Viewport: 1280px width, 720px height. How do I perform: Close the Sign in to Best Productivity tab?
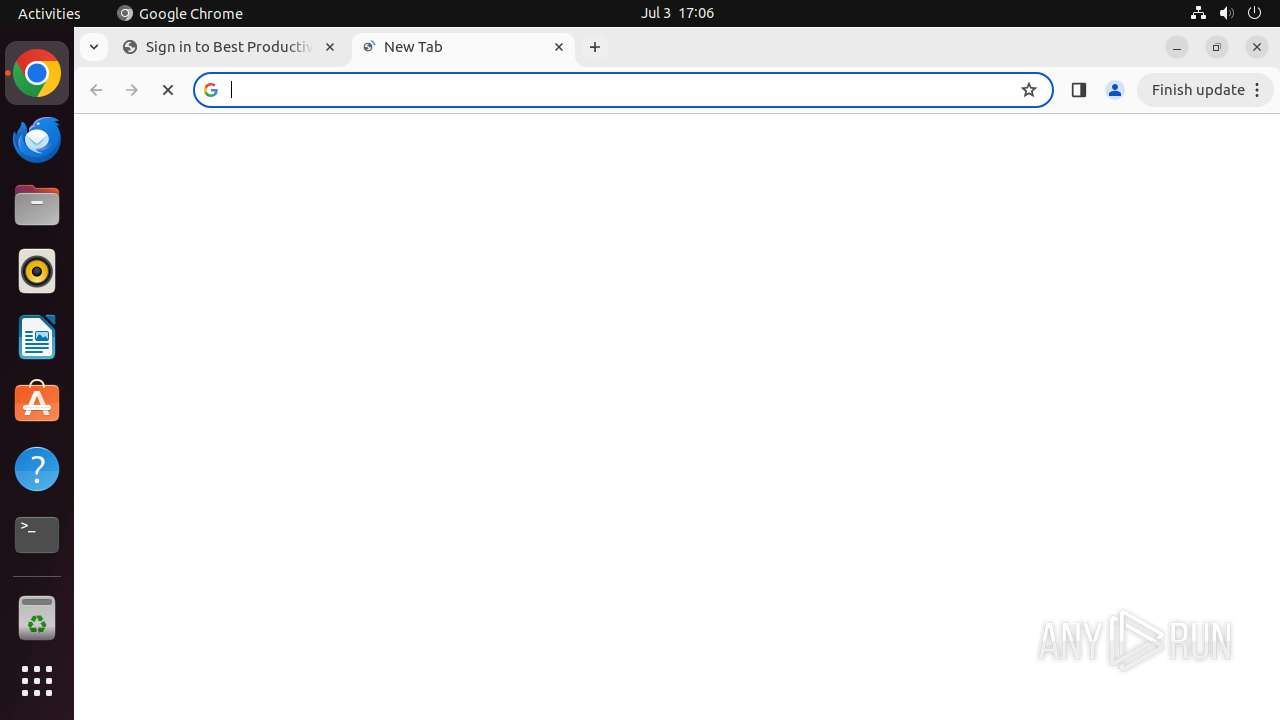pyautogui.click(x=330, y=47)
